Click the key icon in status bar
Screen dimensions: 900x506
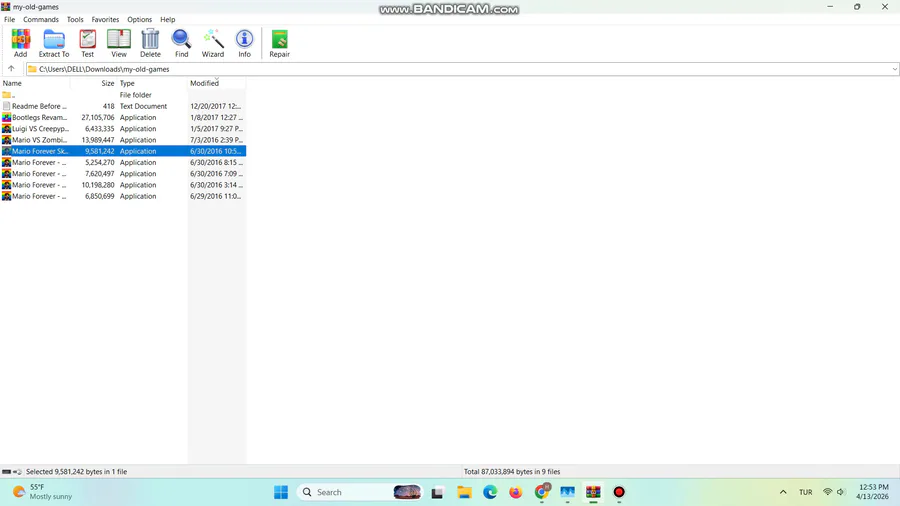[x=18, y=472]
